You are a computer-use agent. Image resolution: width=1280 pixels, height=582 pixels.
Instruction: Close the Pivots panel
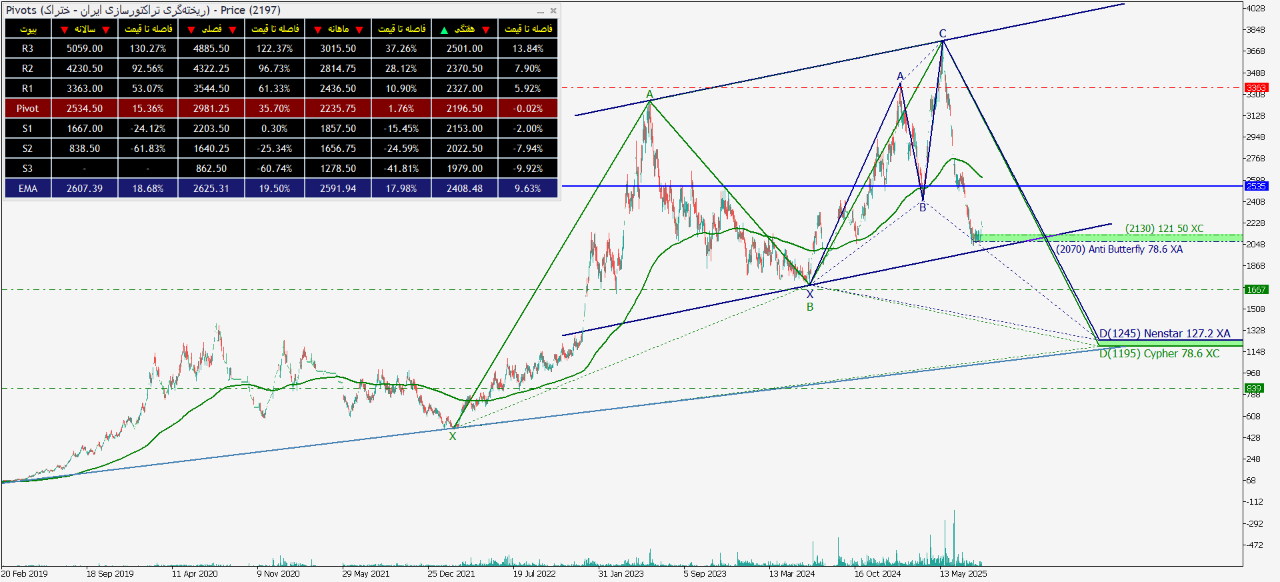tap(553, 10)
